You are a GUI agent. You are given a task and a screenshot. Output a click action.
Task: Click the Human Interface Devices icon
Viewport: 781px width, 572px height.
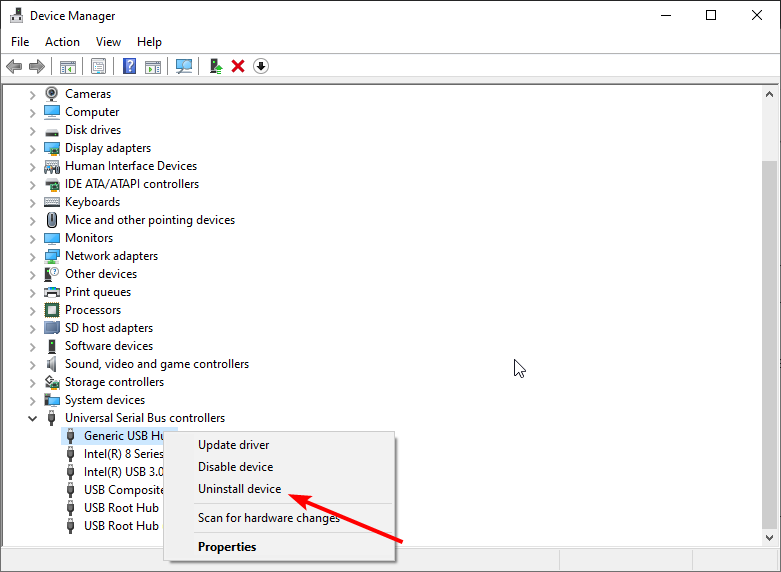[52, 166]
